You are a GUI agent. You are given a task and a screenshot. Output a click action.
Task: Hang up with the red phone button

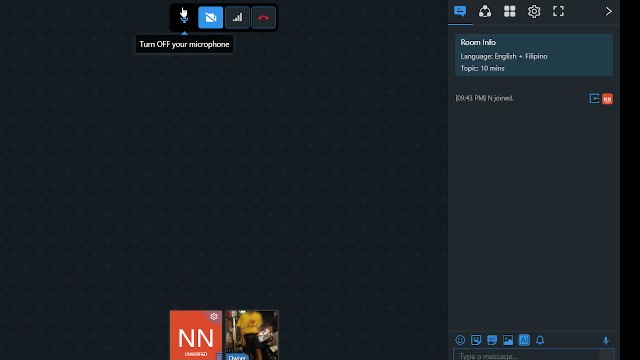[263, 18]
